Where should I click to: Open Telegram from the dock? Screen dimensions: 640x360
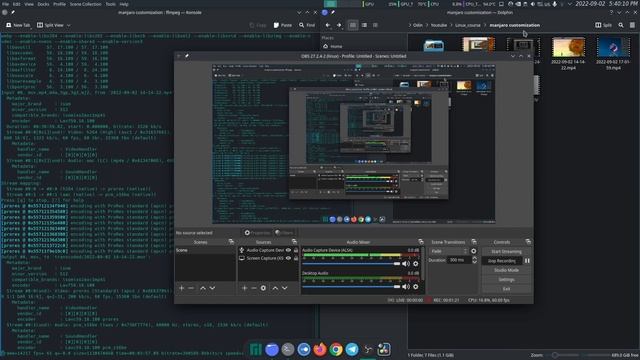click(x=352, y=349)
